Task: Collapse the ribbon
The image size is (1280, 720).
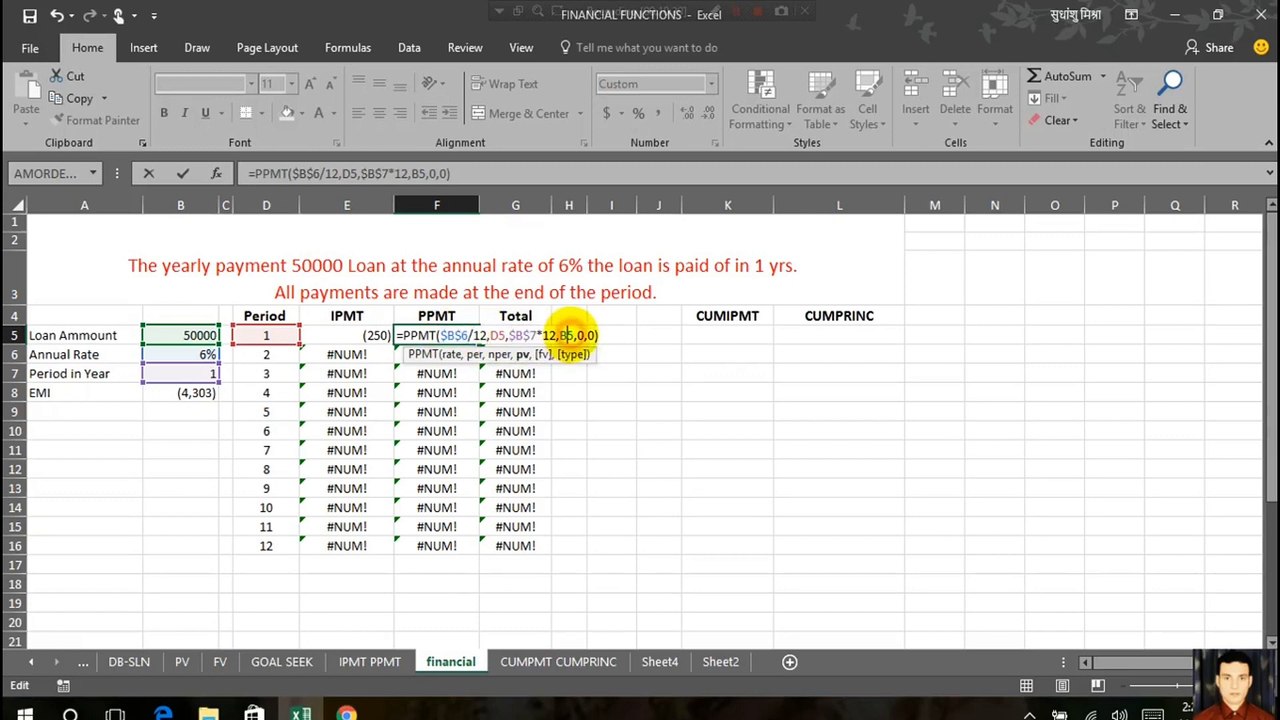Action: click(1269, 143)
